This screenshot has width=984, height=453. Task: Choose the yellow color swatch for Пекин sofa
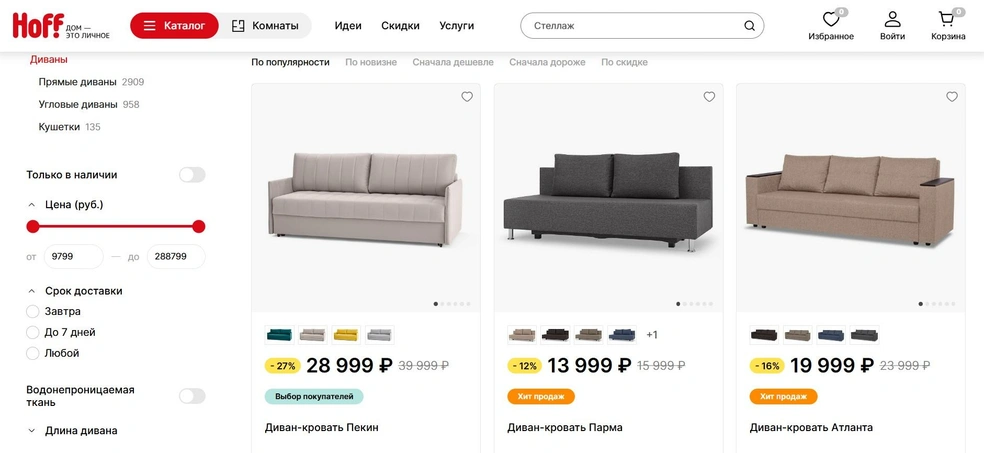(x=345, y=335)
